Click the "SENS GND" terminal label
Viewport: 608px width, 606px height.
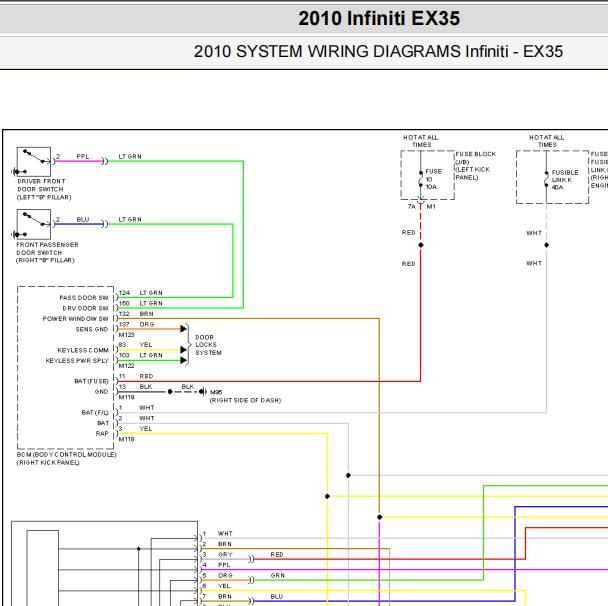coord(92,329)
